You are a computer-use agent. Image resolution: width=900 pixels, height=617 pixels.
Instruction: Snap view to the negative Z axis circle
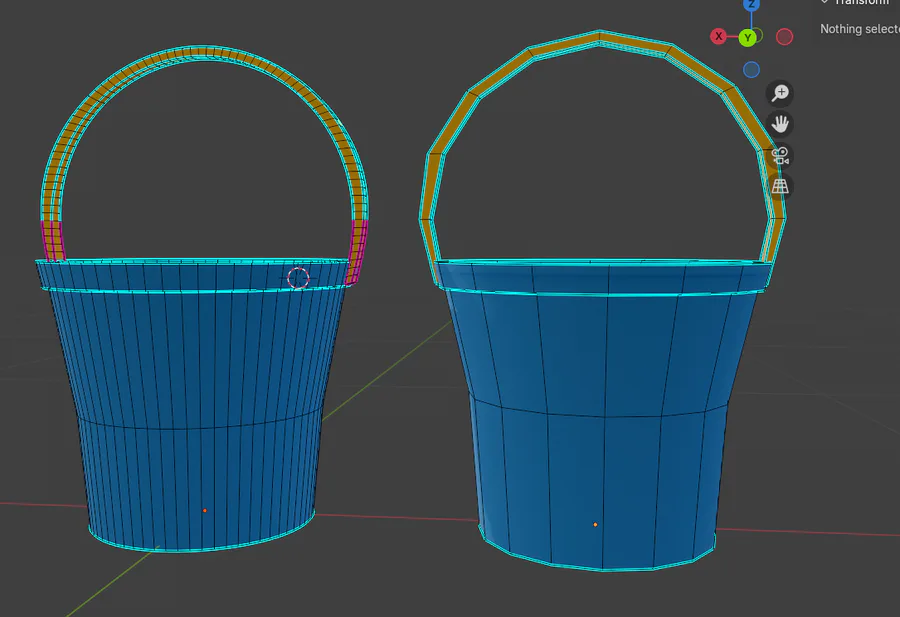[x=751, y=69]
